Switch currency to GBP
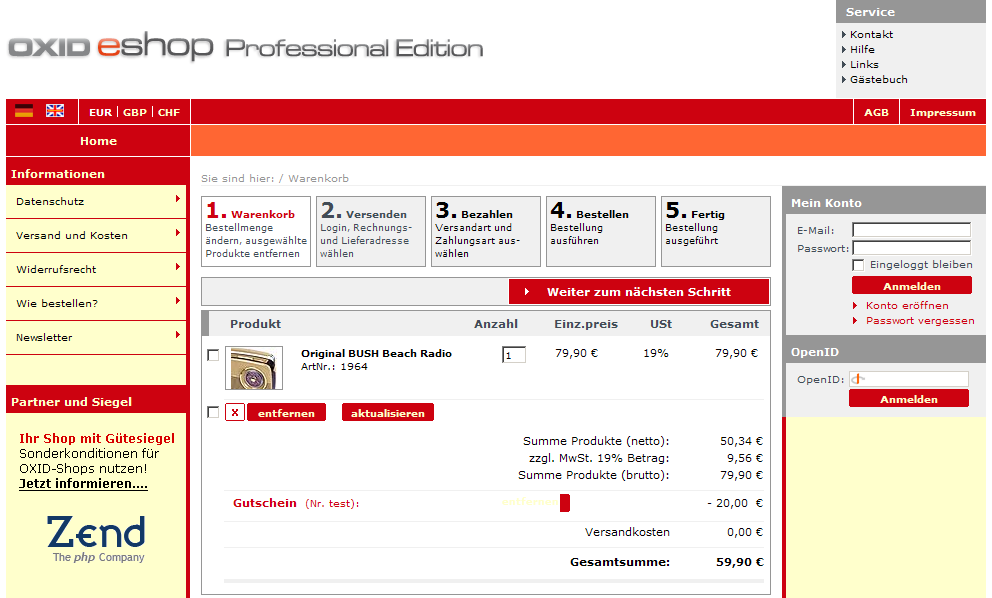 coord(134,112)
